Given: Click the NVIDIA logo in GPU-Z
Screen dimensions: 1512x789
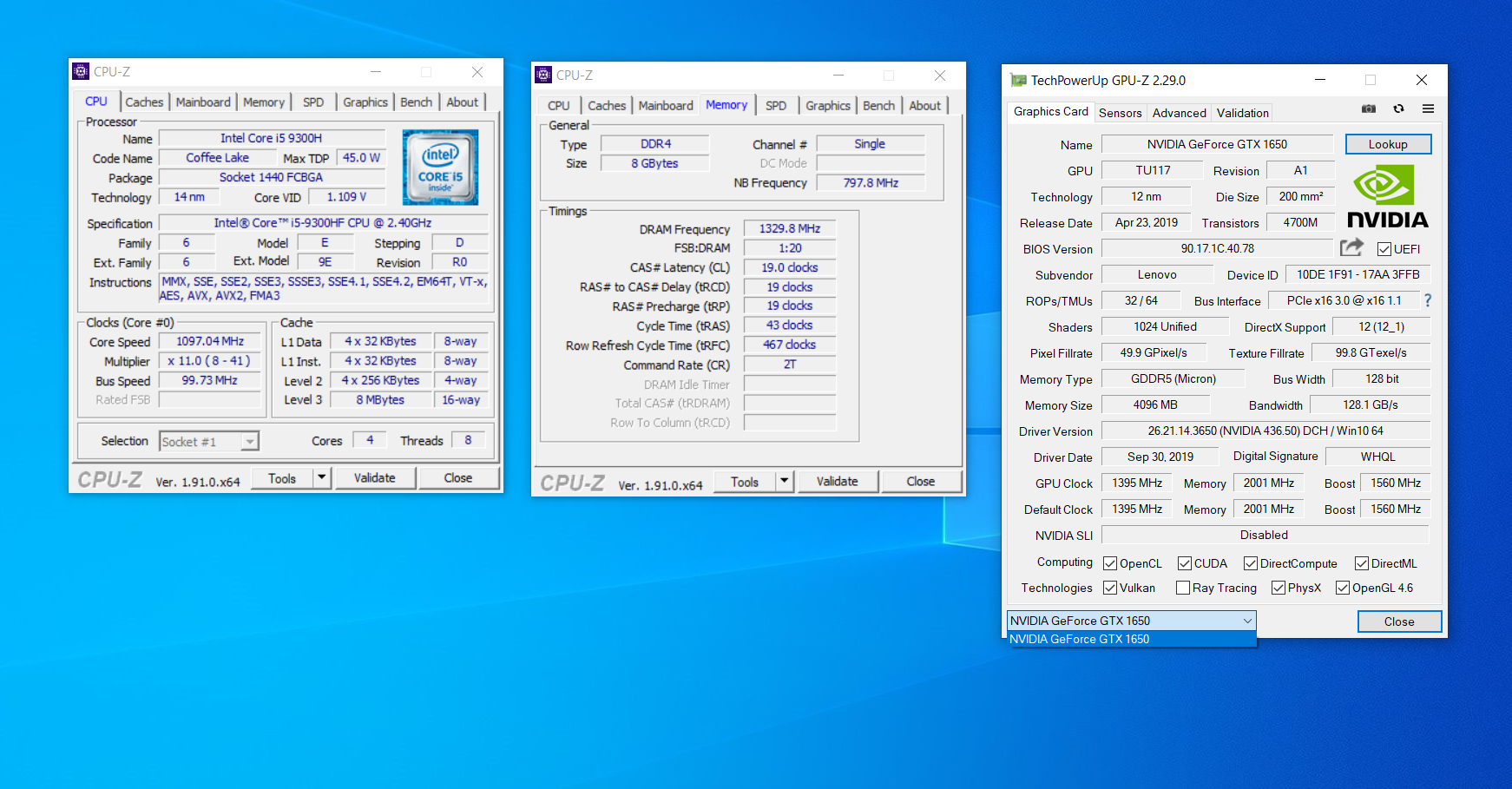Looking at the screenshot, I should (1387, 198).
